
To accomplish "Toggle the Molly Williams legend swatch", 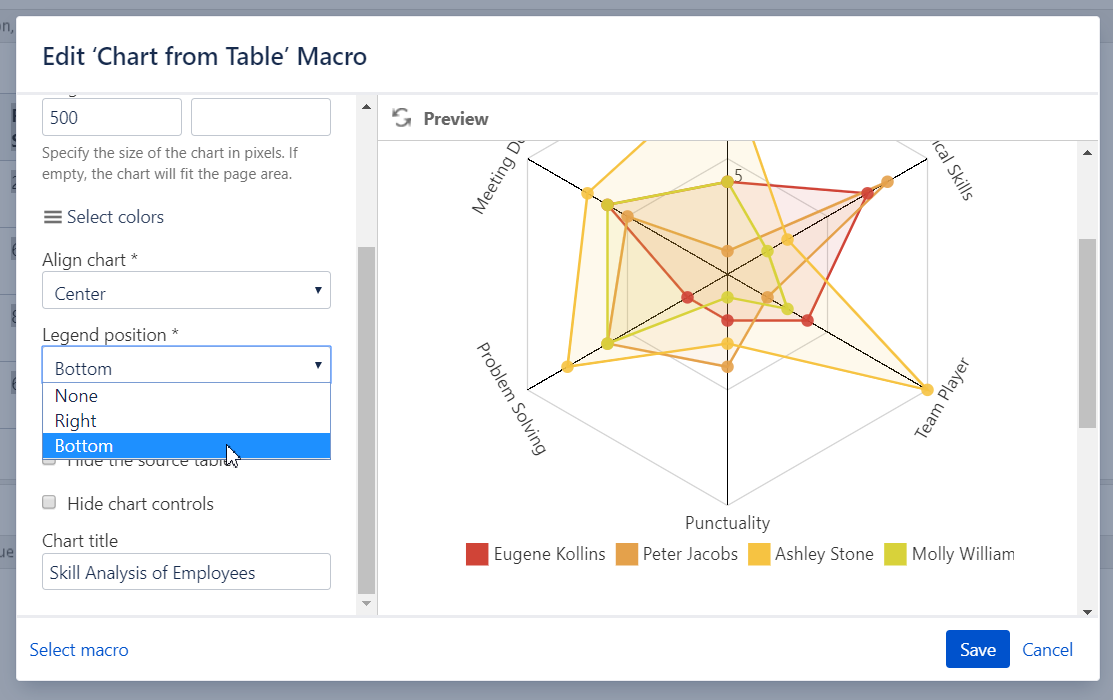I will pyautogui.click(x=895, y=554).
